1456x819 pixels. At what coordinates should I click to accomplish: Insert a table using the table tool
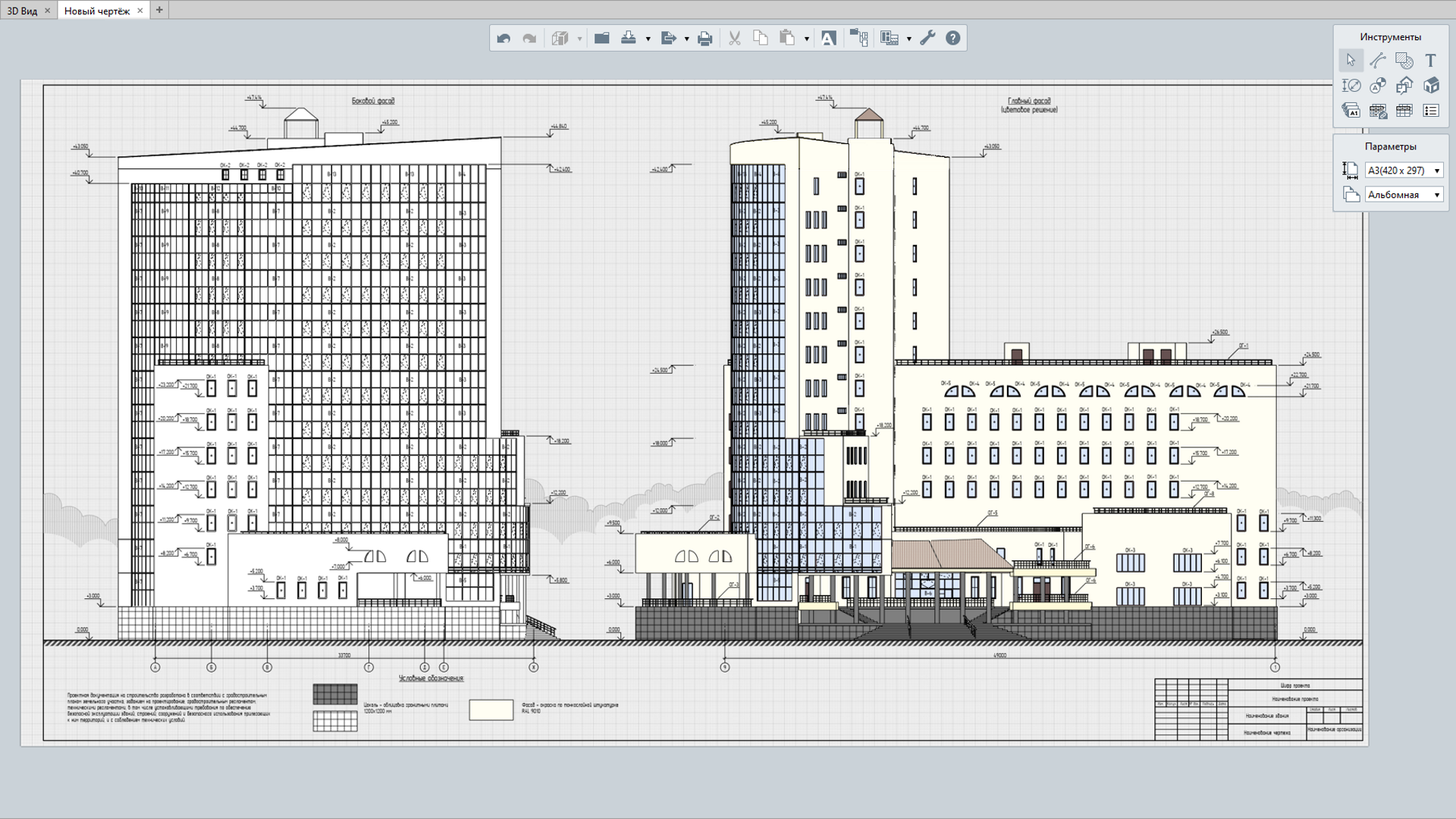tap(1404, 111)
